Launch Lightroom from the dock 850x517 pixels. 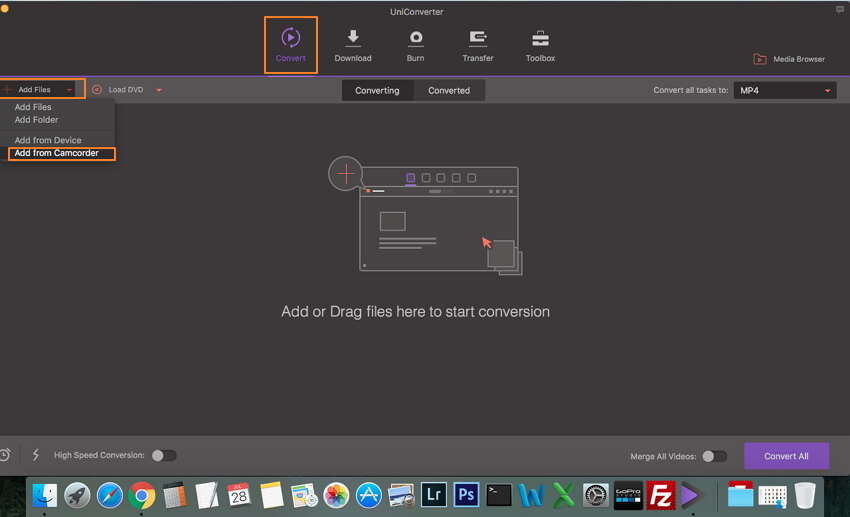click(434, 495)
